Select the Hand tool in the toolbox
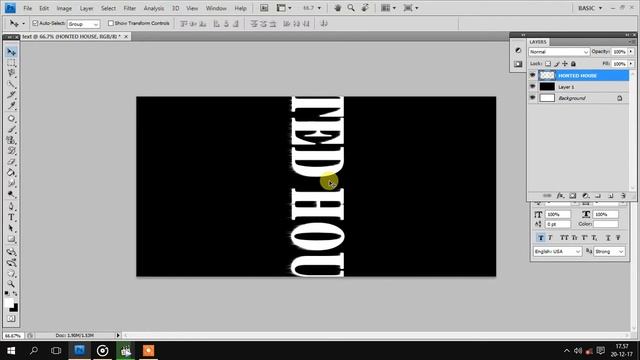 [x=11, y=273]
